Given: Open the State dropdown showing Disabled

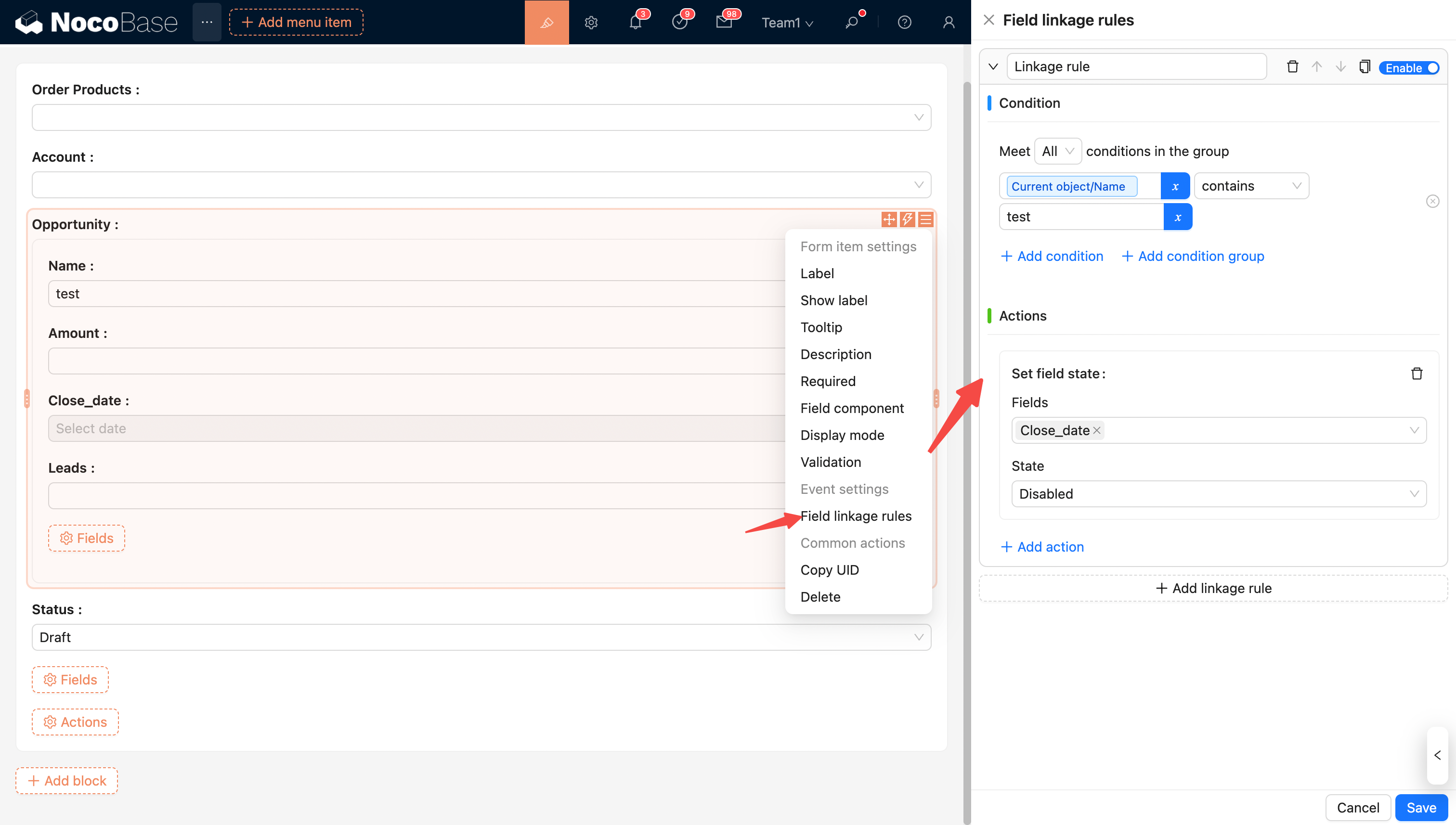Looking at the screenshot, I should pos(1218,493).
